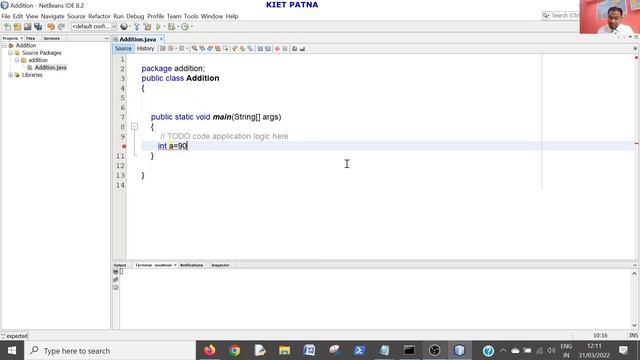The image size is (640, 360).
Task: Open Firefox from the taskbar
Action: coord(210,350)
